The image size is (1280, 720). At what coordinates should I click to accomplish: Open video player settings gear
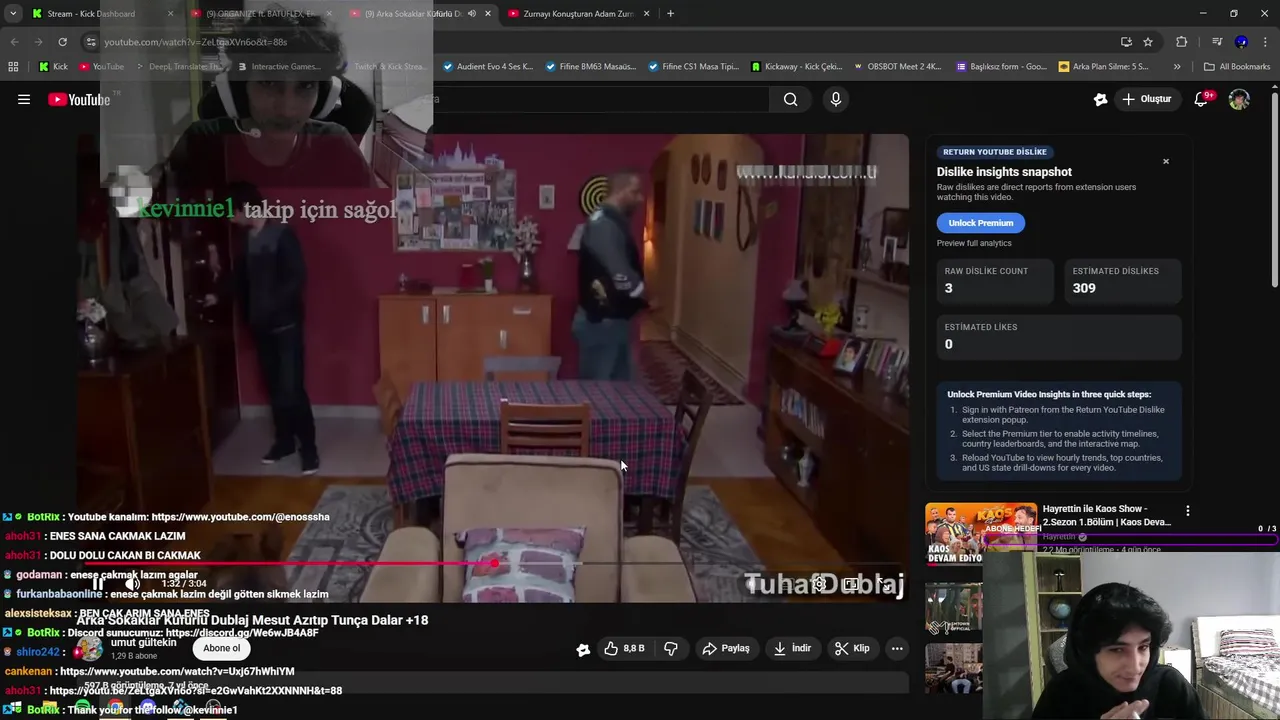click(x=819, y=584)
